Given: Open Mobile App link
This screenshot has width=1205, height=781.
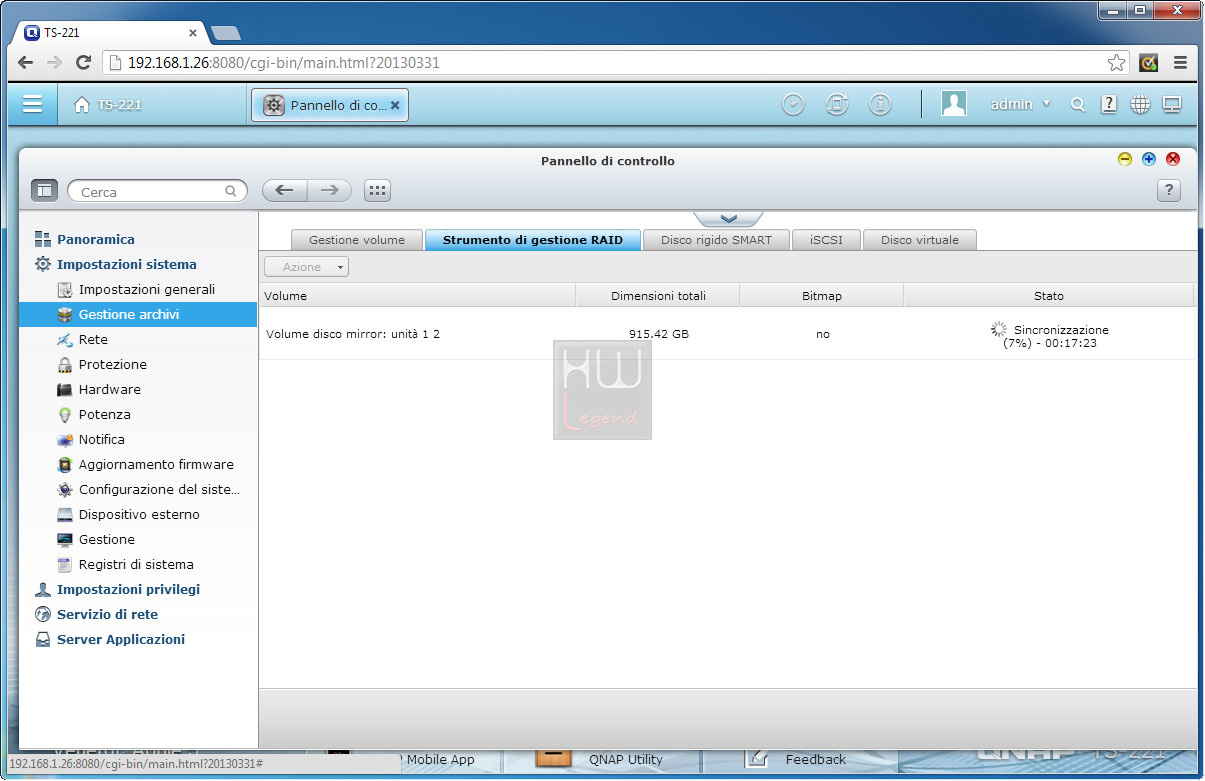Looking at the screenshot, I should pos(440,760).
